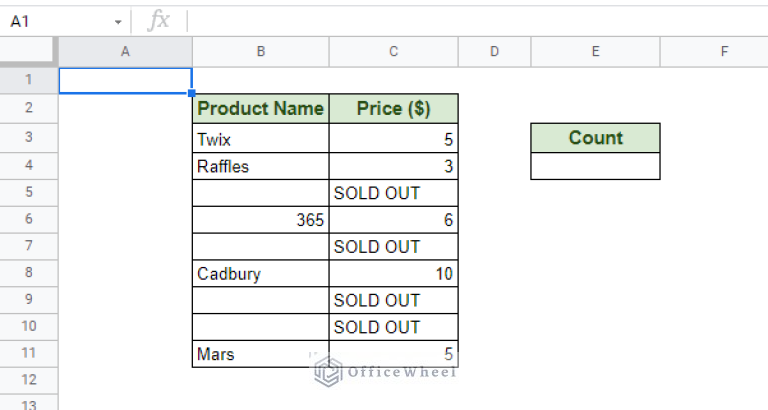768x410 pixels.
Task: Select the Mars cell
Action: (261, 354)
